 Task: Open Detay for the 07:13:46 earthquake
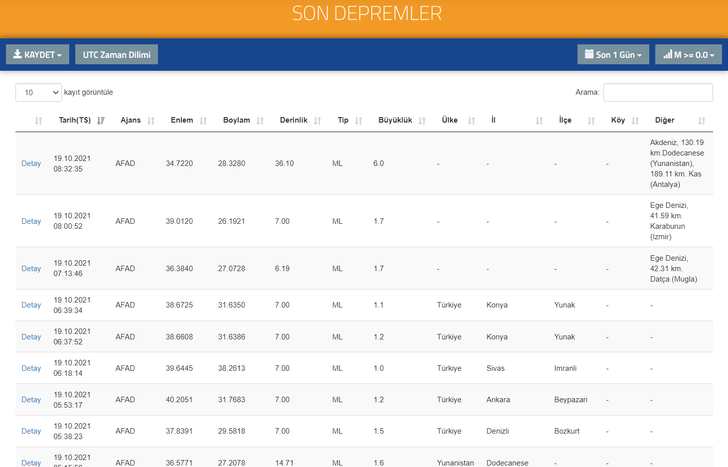(31, 268)
